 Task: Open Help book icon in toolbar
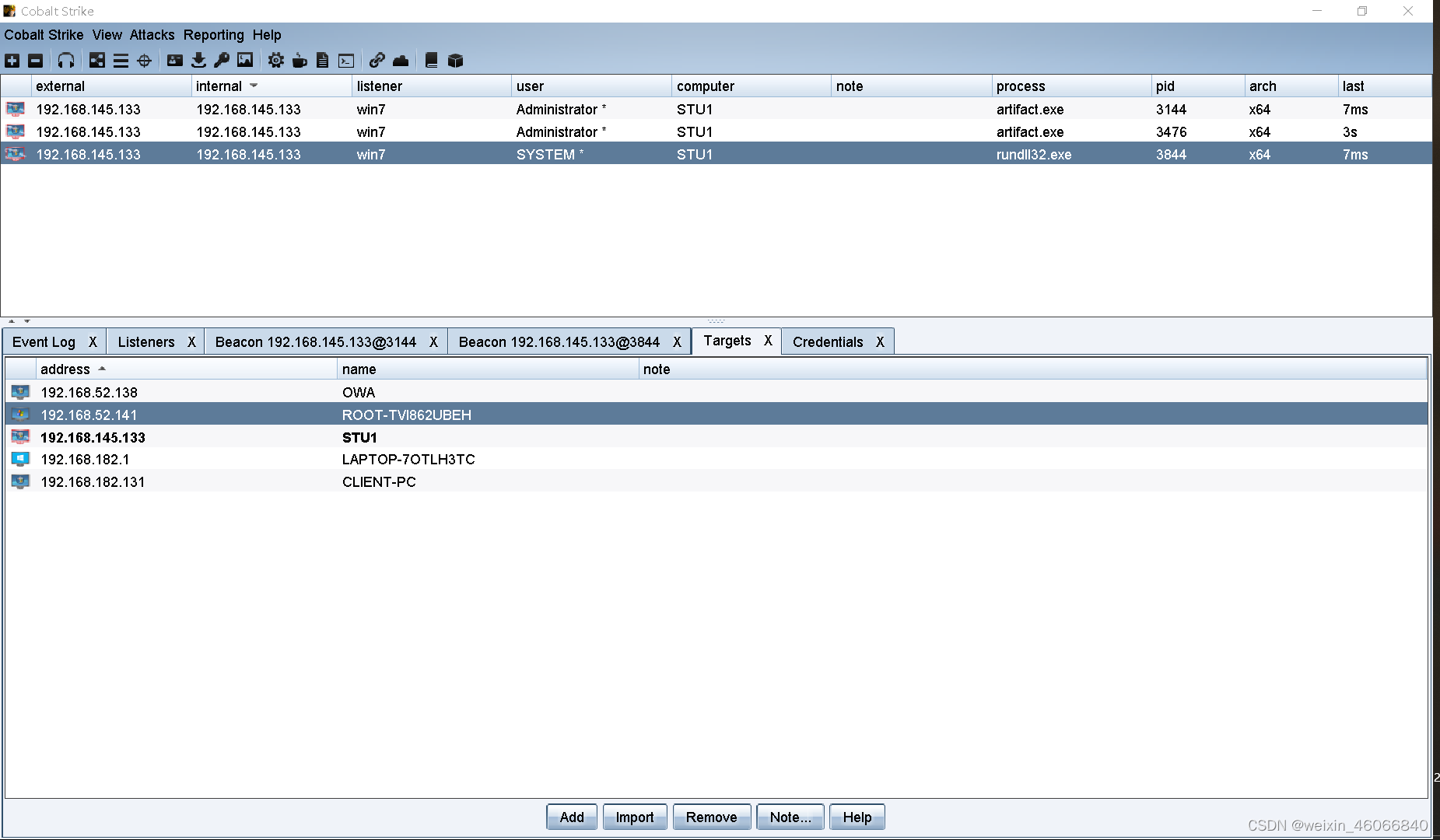(x=432, y=61)
